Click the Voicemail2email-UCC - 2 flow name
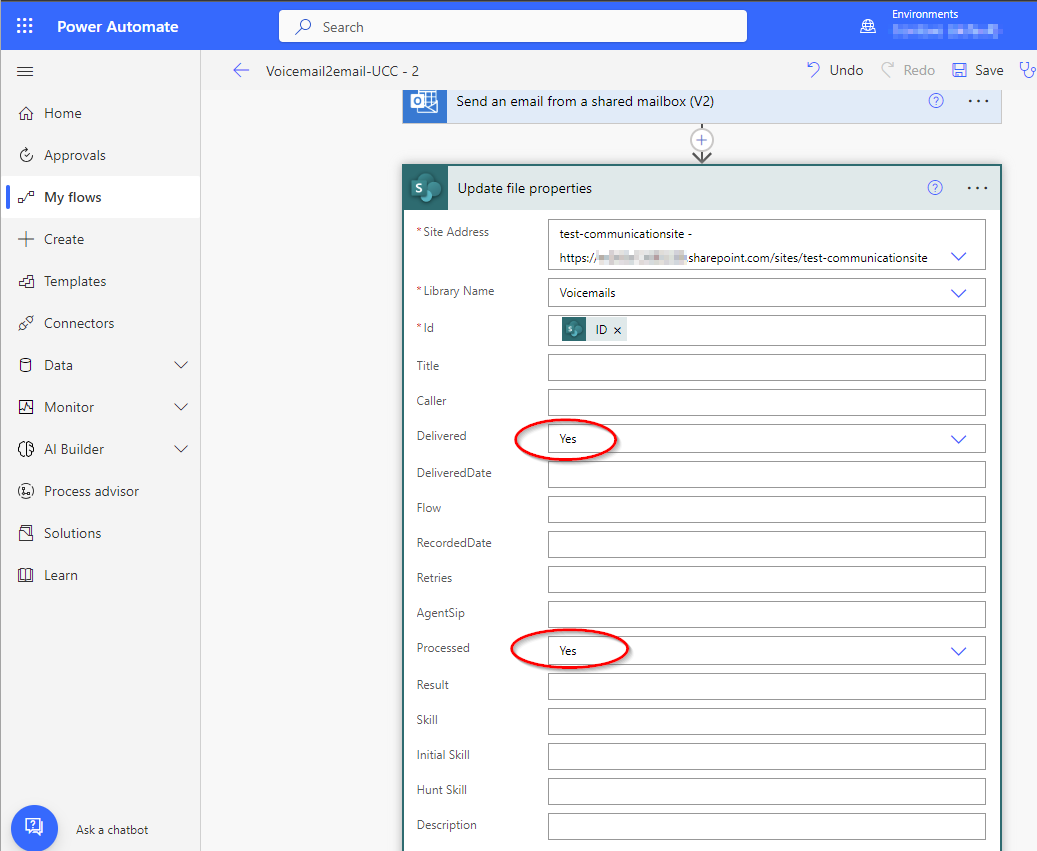Viewport: 1037px width, 851px height. [x=343, y=71]
